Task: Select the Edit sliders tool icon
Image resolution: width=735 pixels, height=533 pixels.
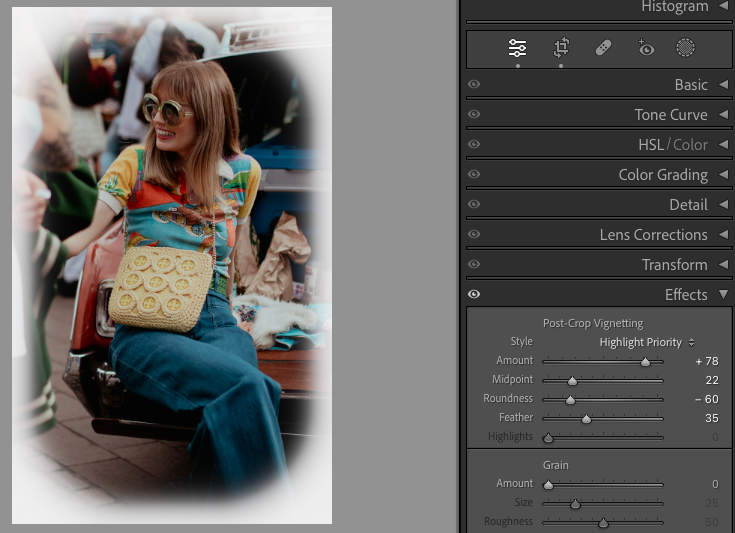Action: (x=517, y=48)
